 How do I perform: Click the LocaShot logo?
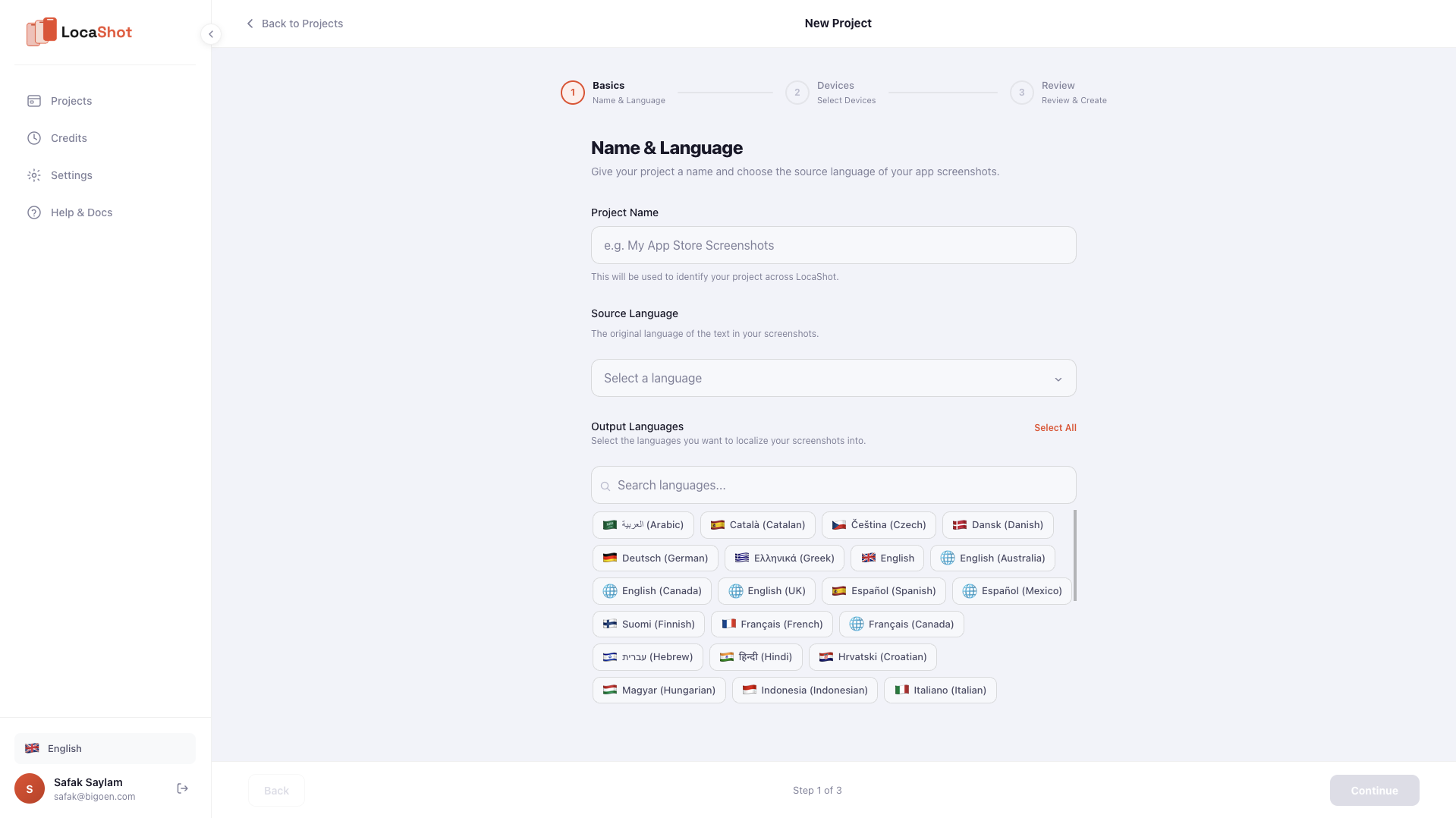(79, 31)
